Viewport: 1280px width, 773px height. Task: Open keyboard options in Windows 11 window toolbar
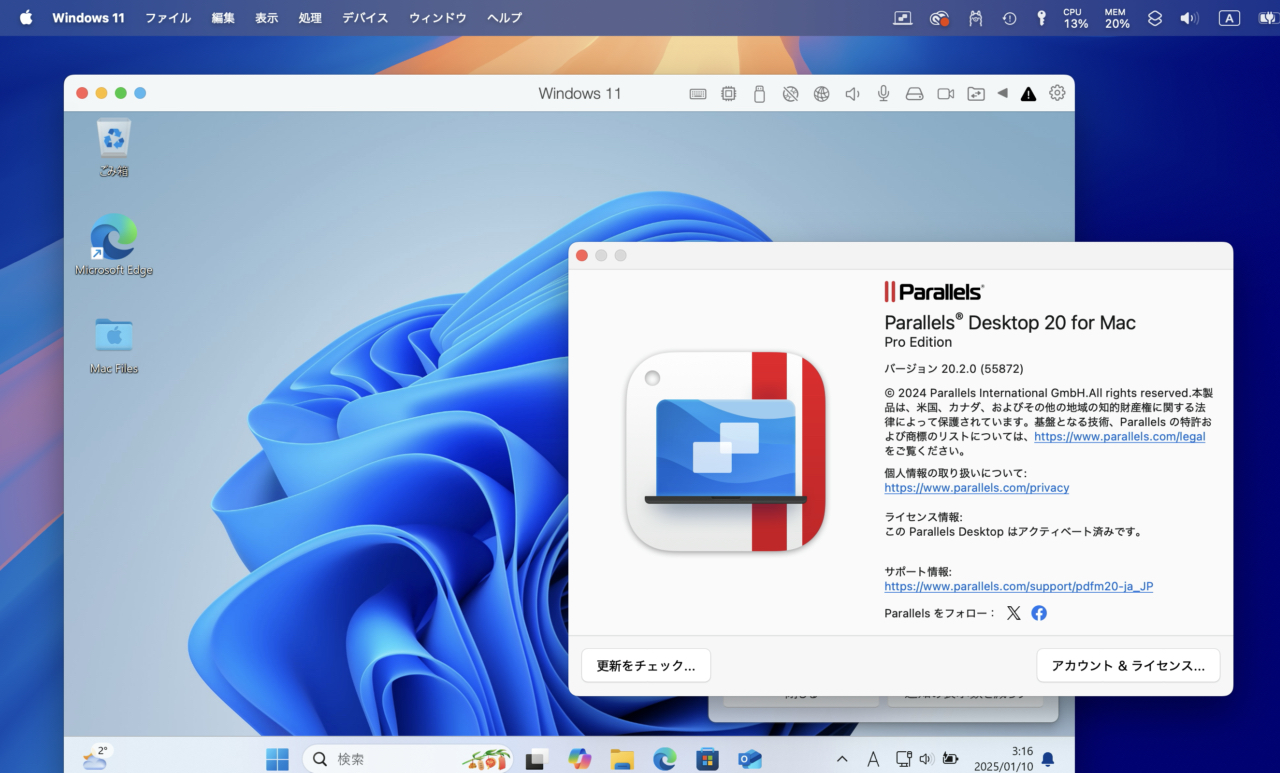tap(698, 94)
